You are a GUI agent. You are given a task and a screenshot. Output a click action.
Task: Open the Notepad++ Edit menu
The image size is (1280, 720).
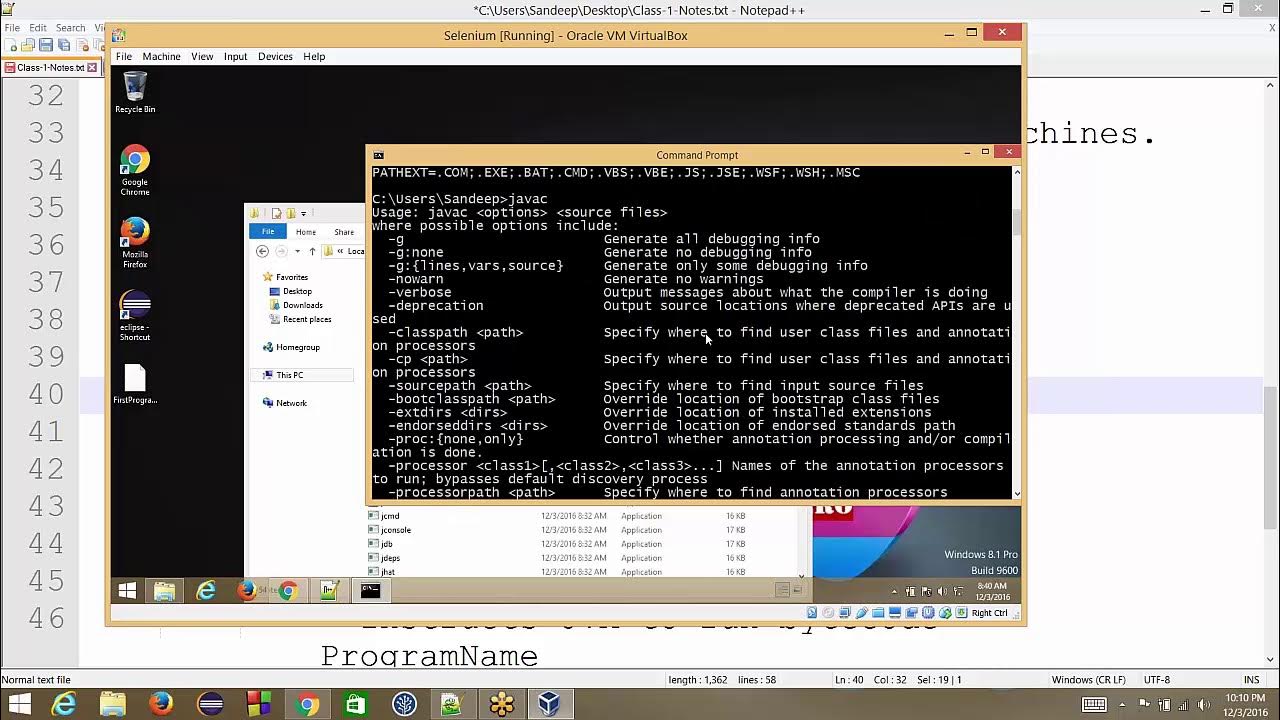(38, 27)
